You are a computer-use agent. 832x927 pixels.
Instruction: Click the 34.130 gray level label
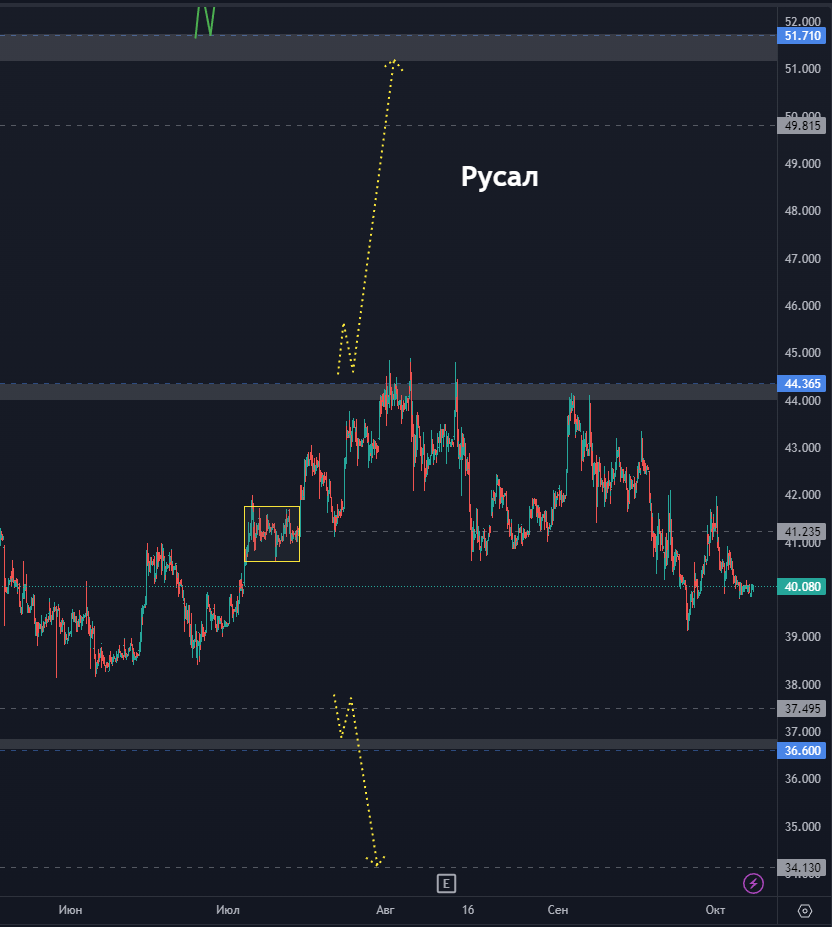(802, 868)
